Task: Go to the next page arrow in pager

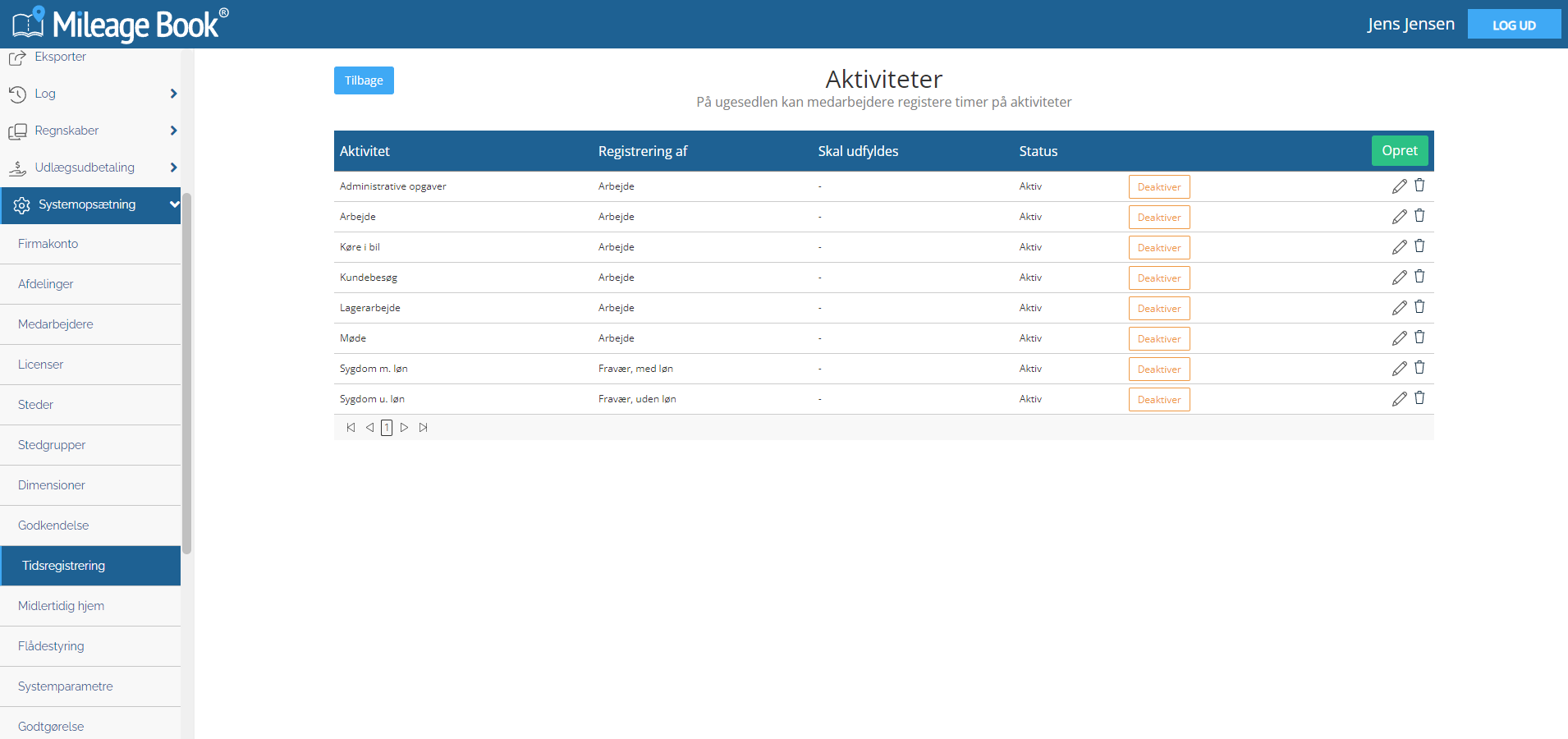Action: tap(404, 428)
